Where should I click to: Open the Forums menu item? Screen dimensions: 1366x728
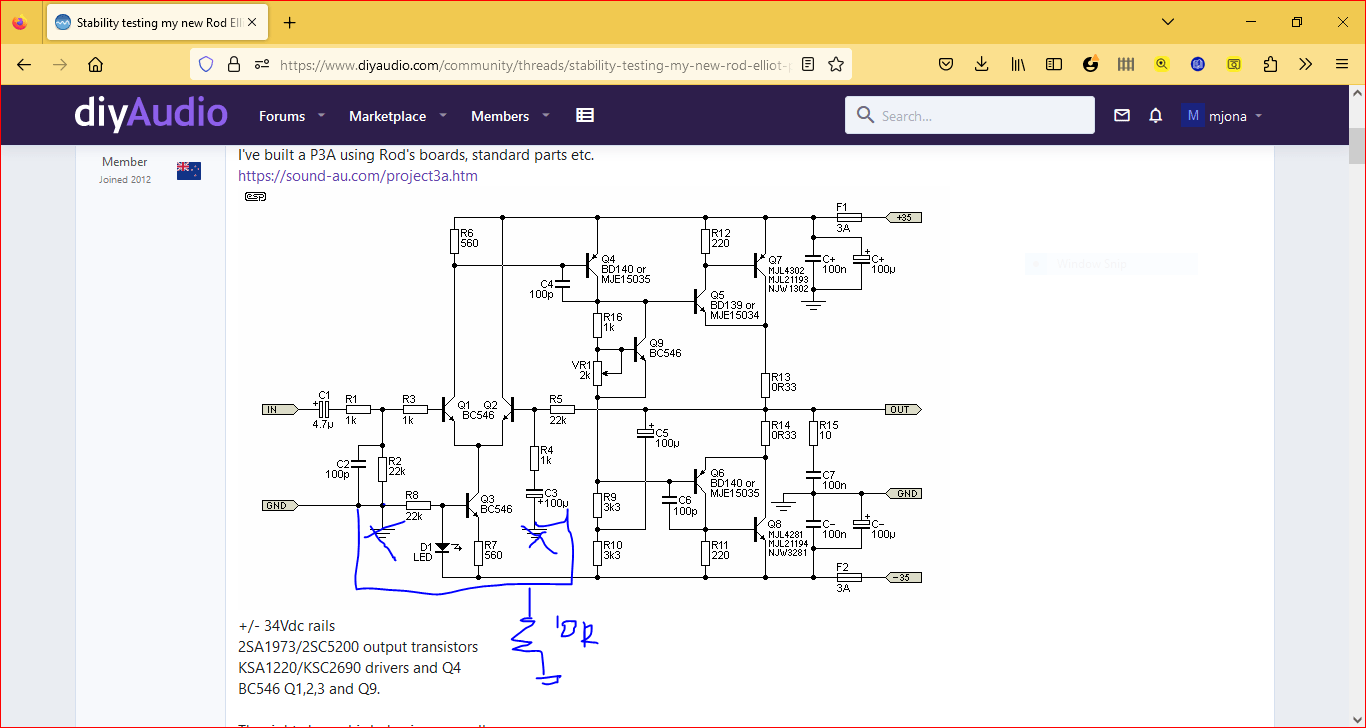282,116
